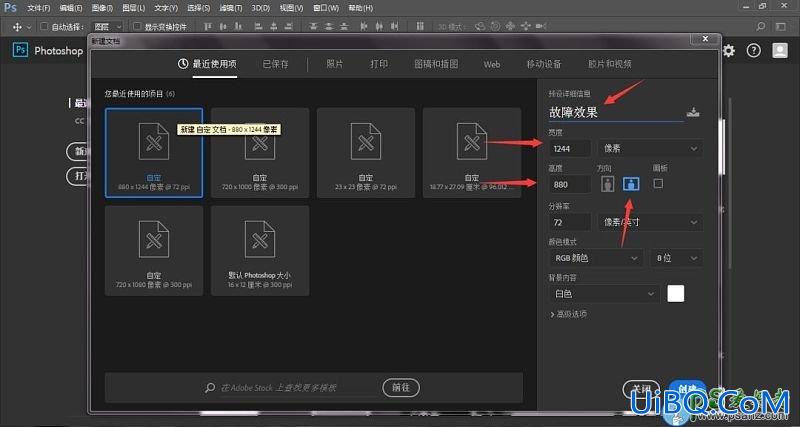Viewport: 800px width, 427px height.
Task: Choose portrait orientation icon
Action: pos(607,184)
